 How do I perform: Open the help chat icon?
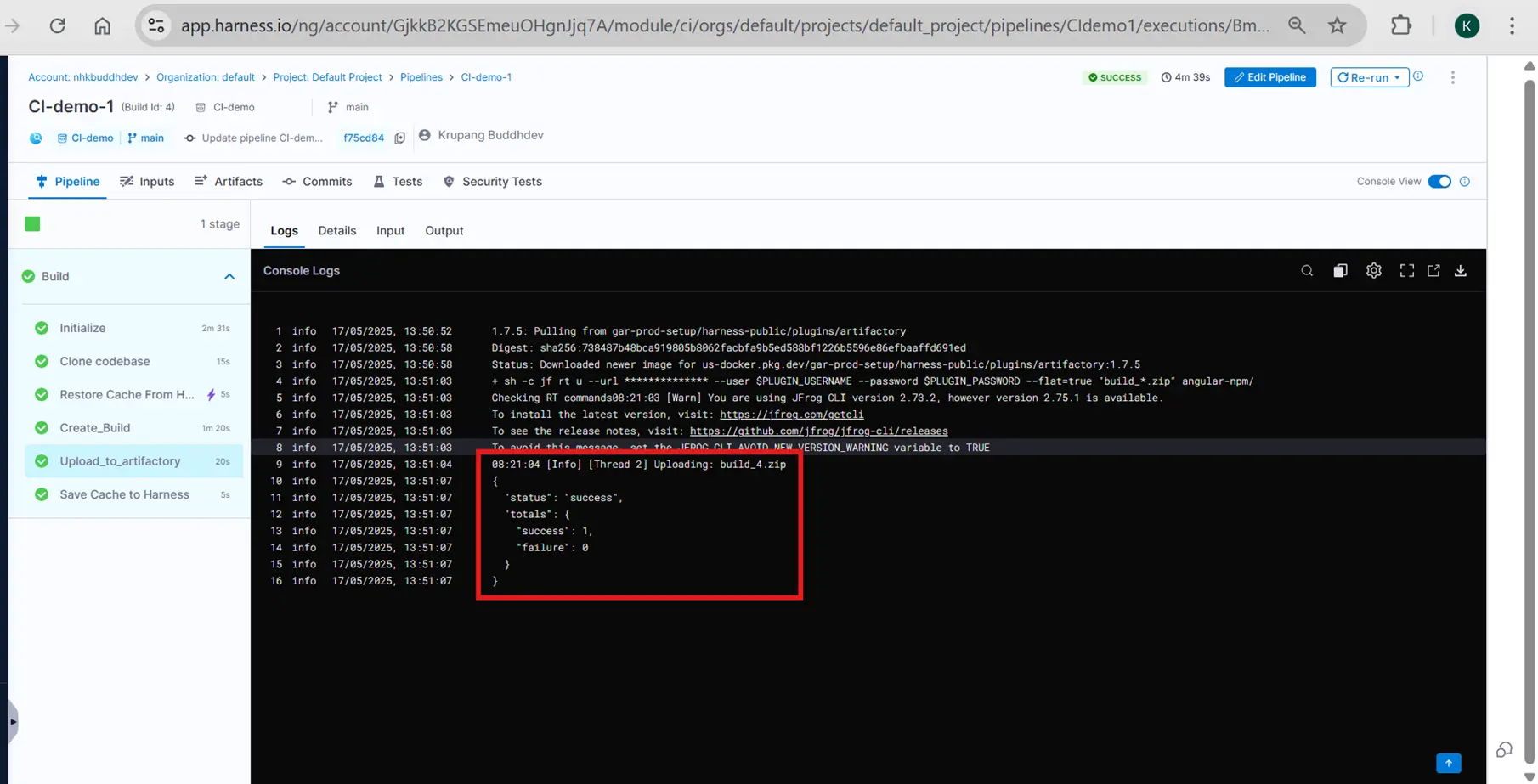pos(1504,750)
